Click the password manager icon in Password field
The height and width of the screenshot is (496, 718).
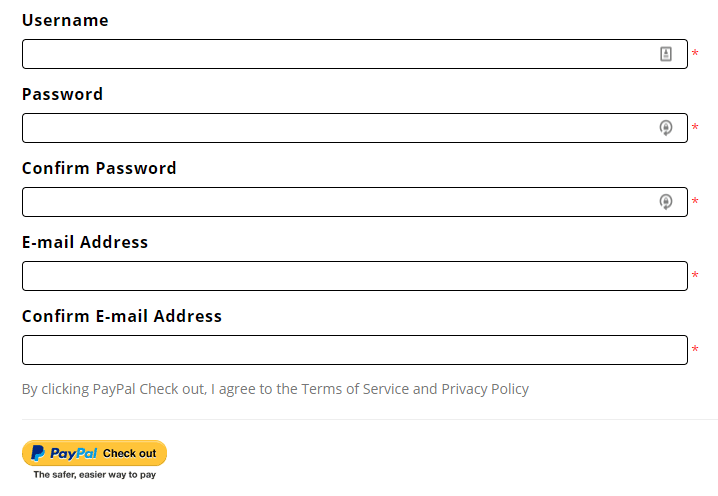(666, 128)
